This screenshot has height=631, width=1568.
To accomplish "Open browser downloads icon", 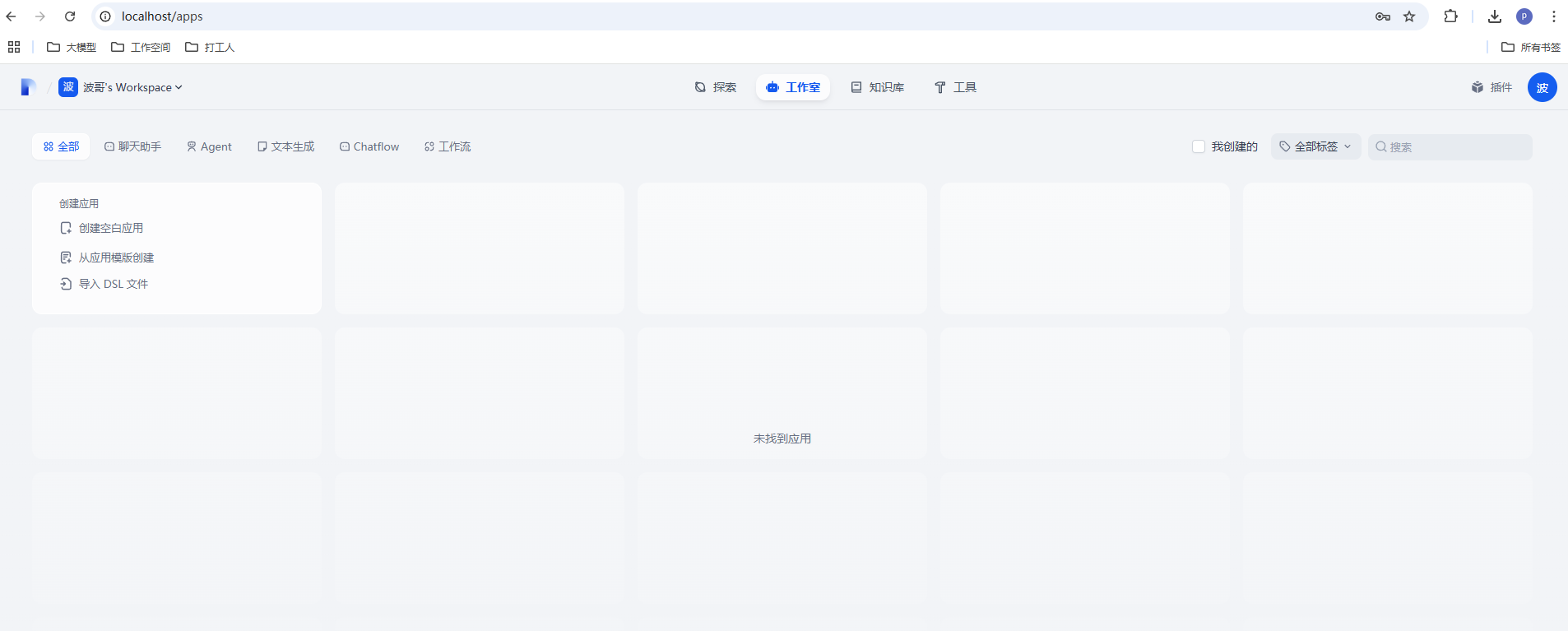I will [1495, 16].
